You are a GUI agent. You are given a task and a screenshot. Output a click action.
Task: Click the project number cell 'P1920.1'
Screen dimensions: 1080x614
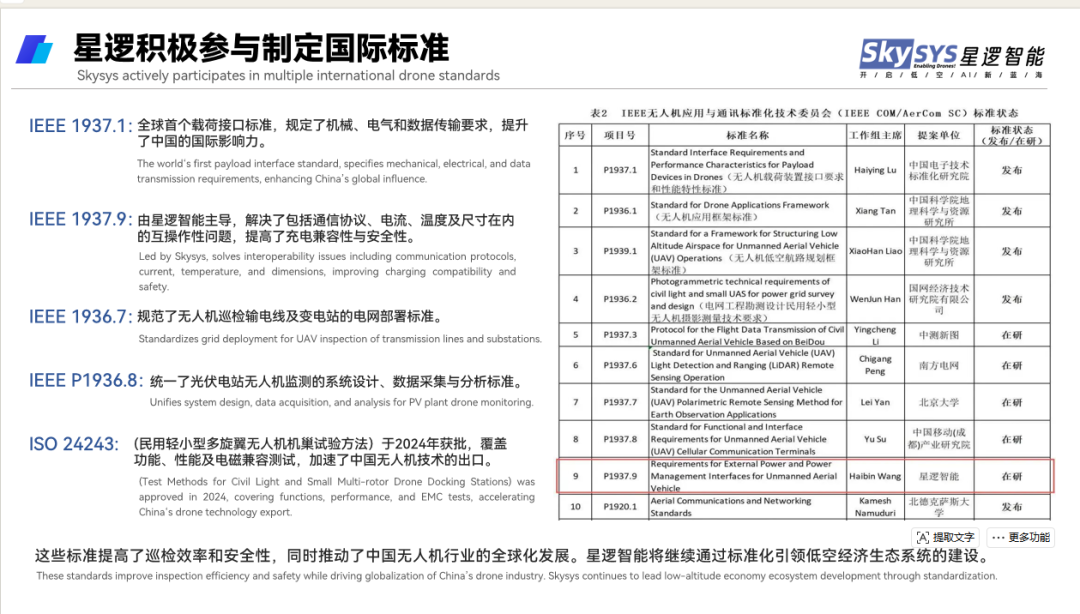click(620, 506)
